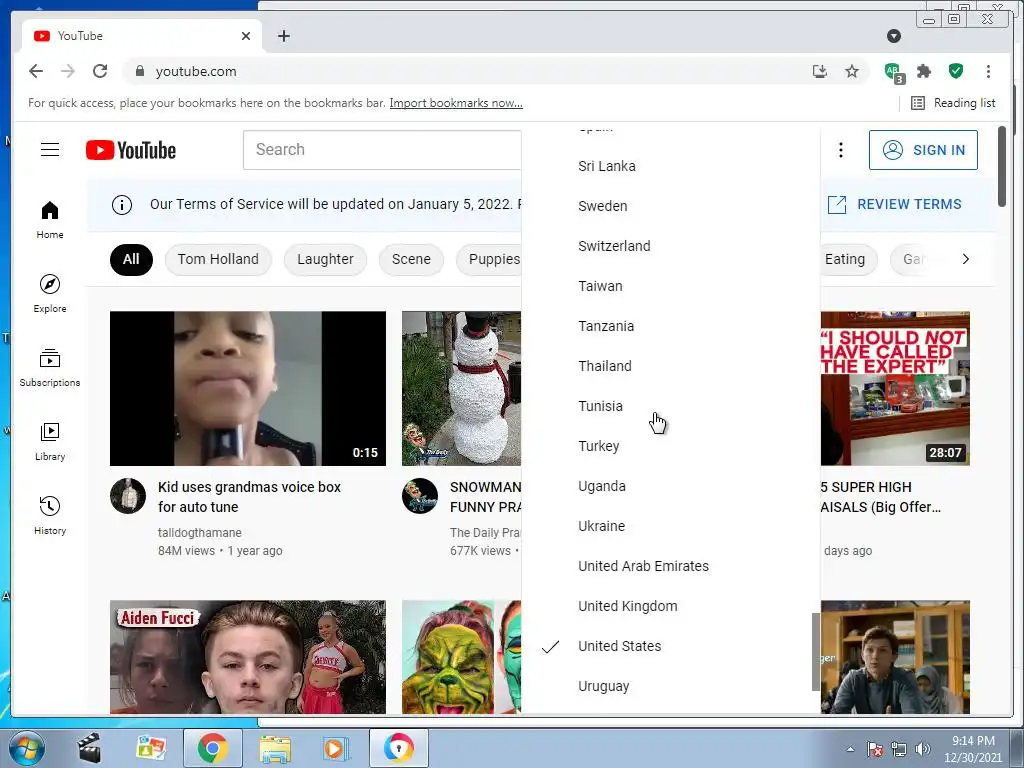This screenshot has height=768, width=1024.
Task: Click the Search input field
Action: click(382, 150)
